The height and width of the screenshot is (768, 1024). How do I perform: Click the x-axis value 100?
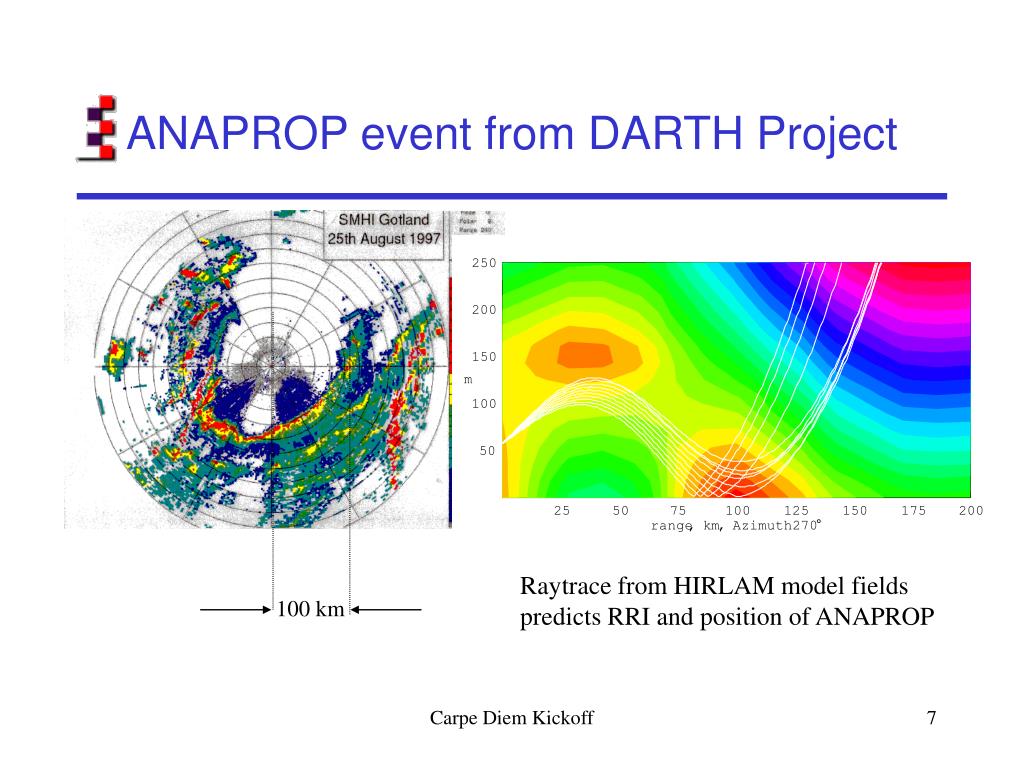click(x=738, y=511)
